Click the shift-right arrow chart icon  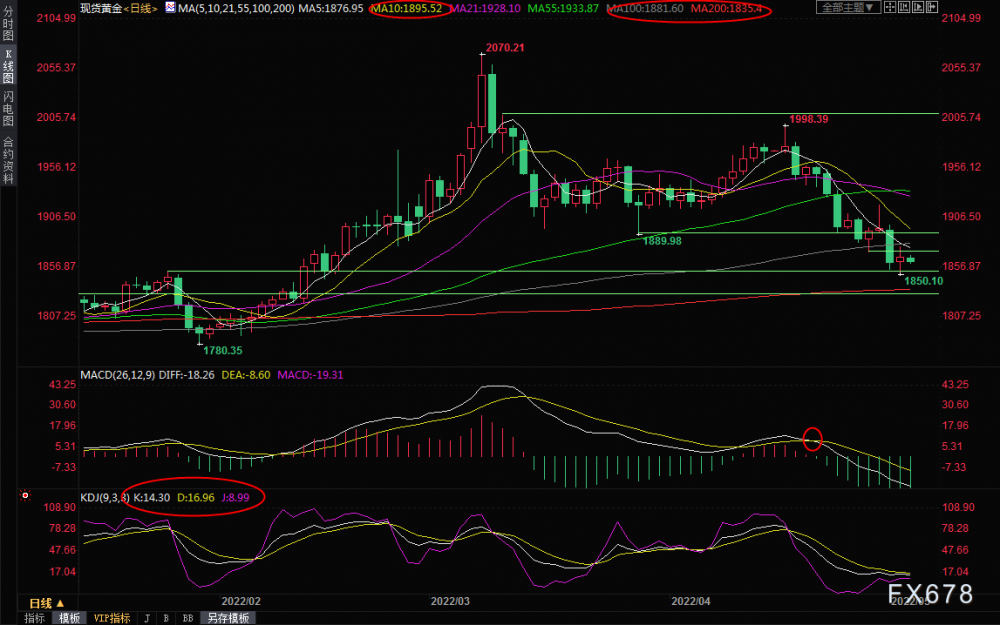(932, 7)
